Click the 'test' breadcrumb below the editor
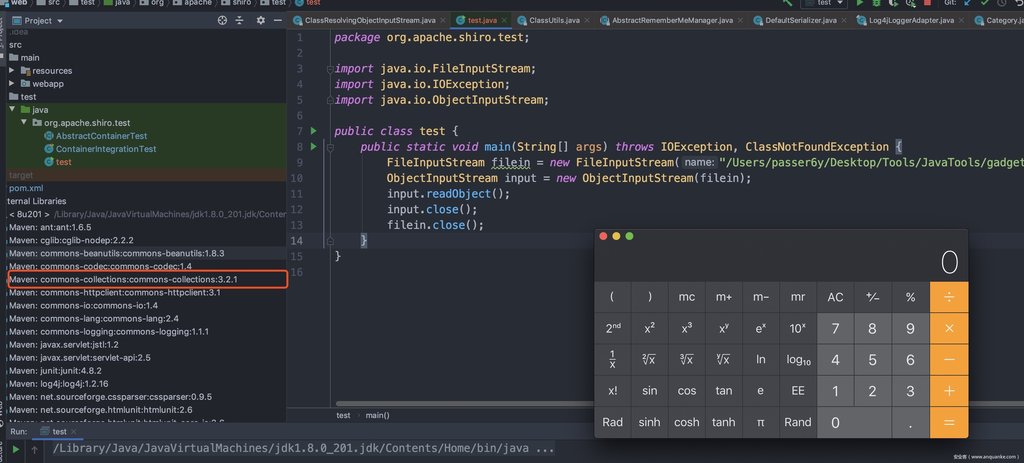This screenshot has height=463, width=1024. tap(344, 415)
